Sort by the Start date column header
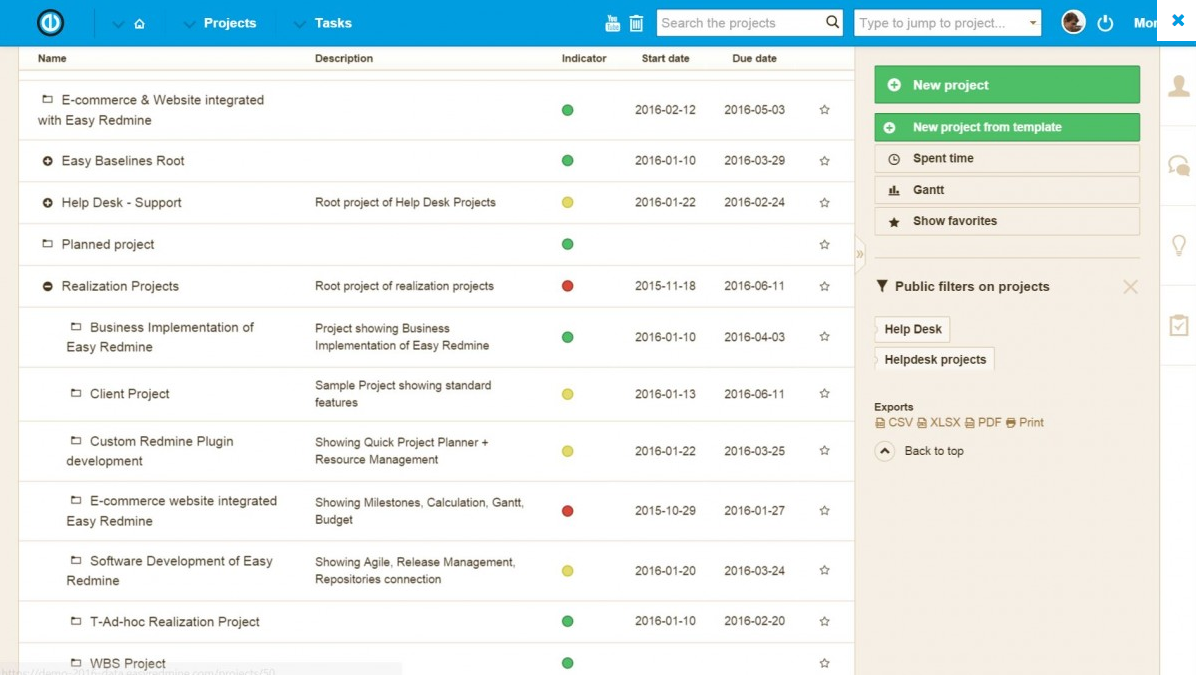This screenshot has height=675, width=1196. coord(665,58)
